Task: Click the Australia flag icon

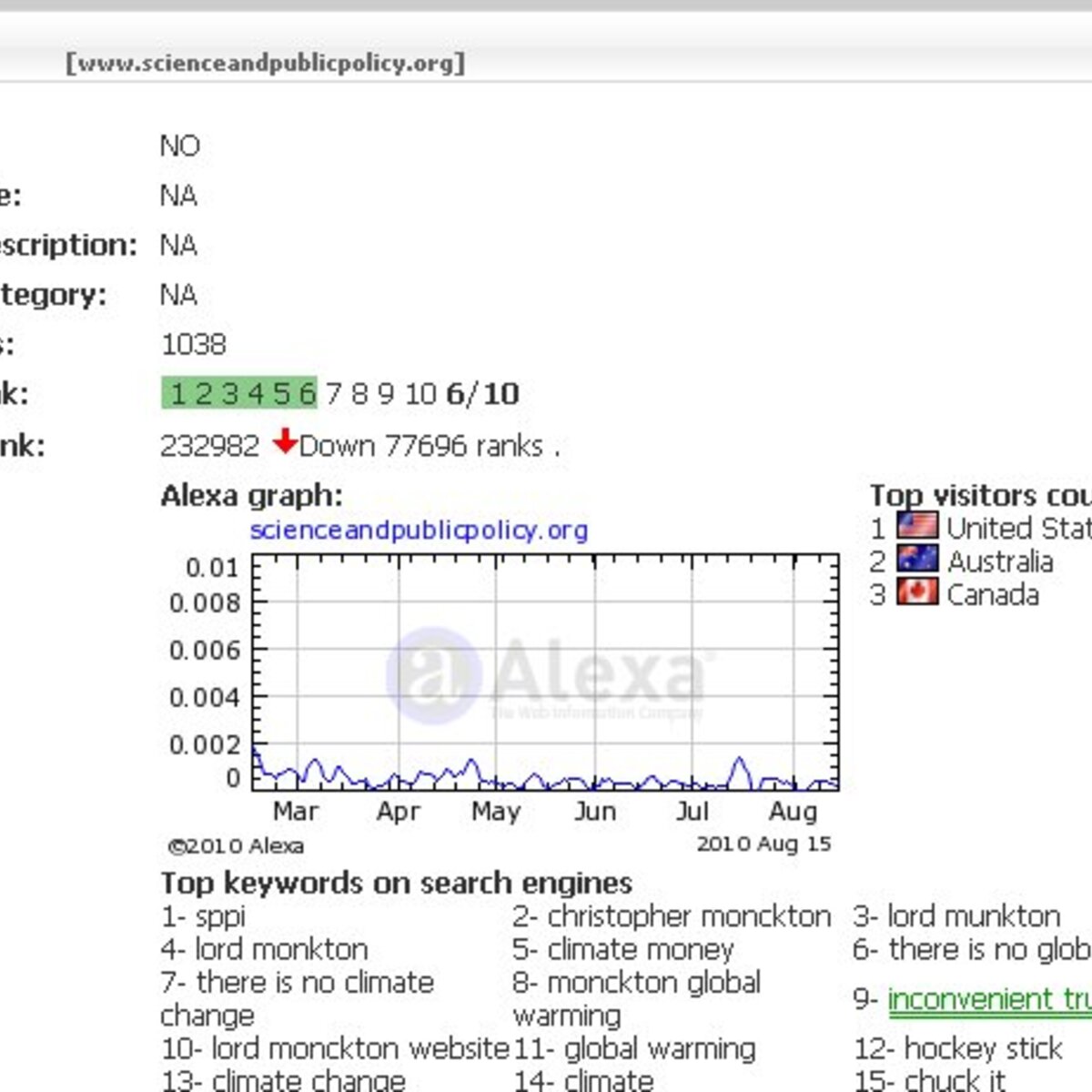Action: tap(917, 559)
